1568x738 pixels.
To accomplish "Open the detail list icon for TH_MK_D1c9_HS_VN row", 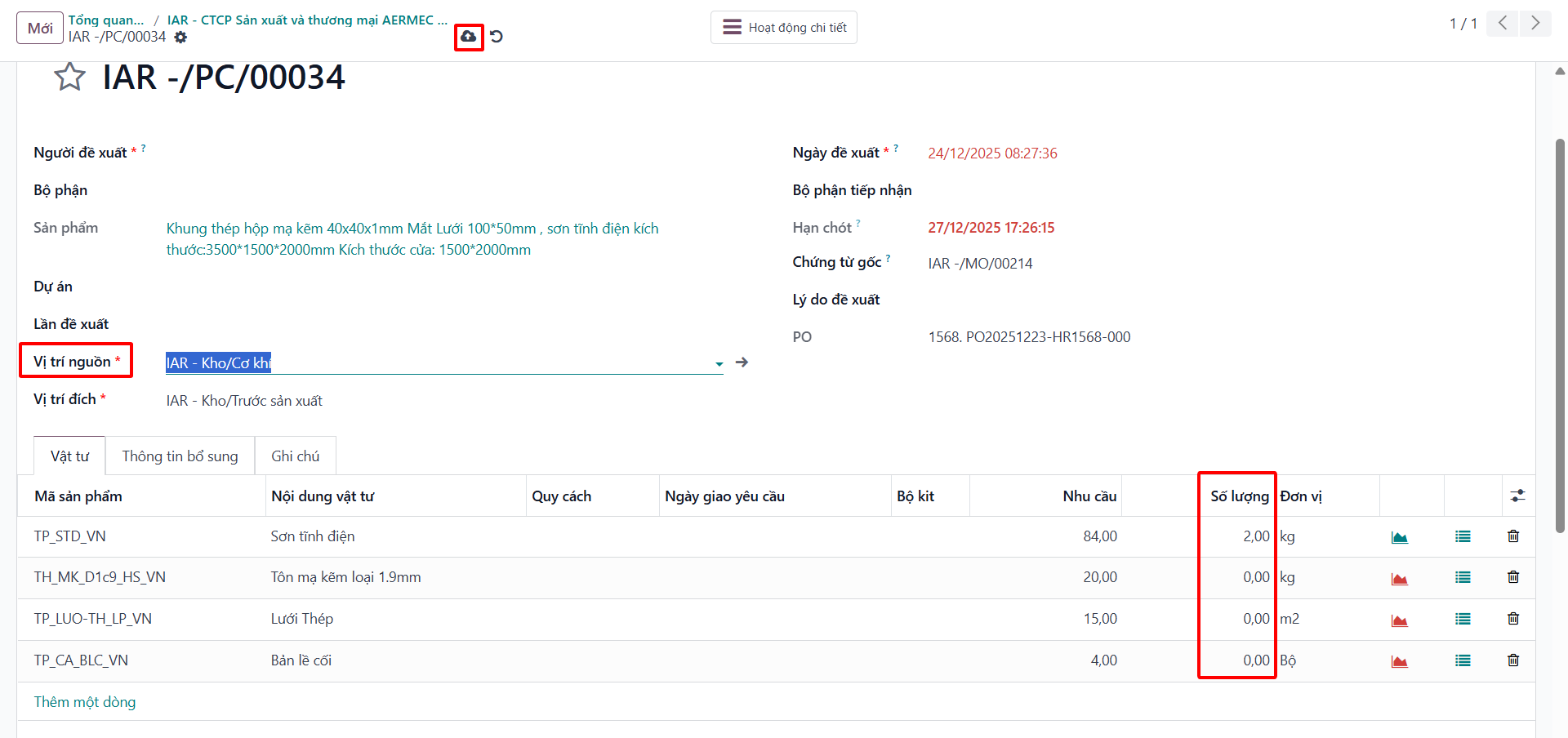I will [1463, 577].
